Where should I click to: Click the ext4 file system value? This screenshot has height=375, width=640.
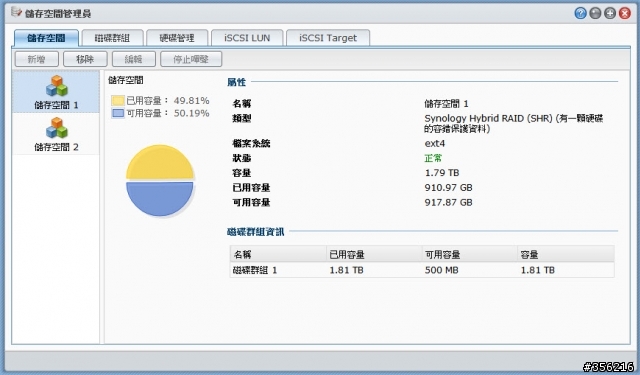[435, 143]
